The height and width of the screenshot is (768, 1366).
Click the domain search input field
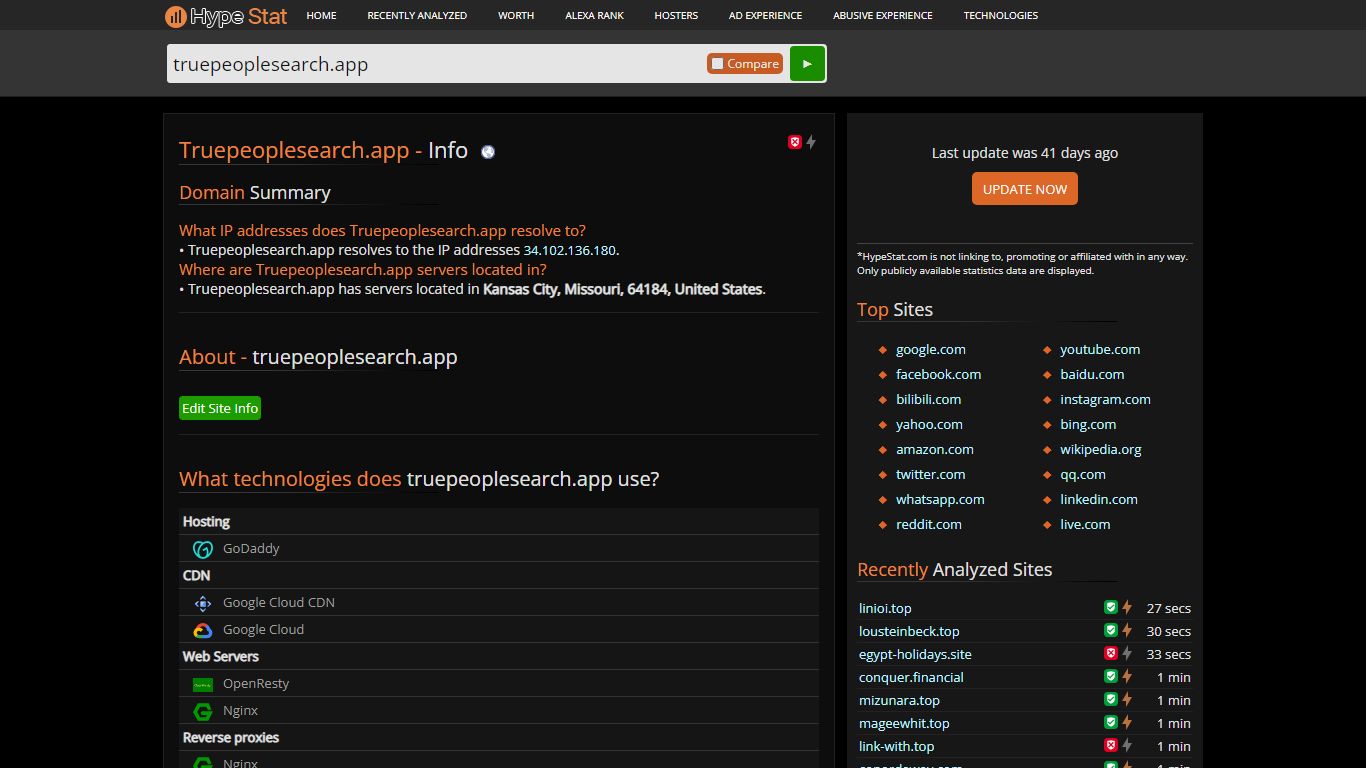click(x=436, y=64)
